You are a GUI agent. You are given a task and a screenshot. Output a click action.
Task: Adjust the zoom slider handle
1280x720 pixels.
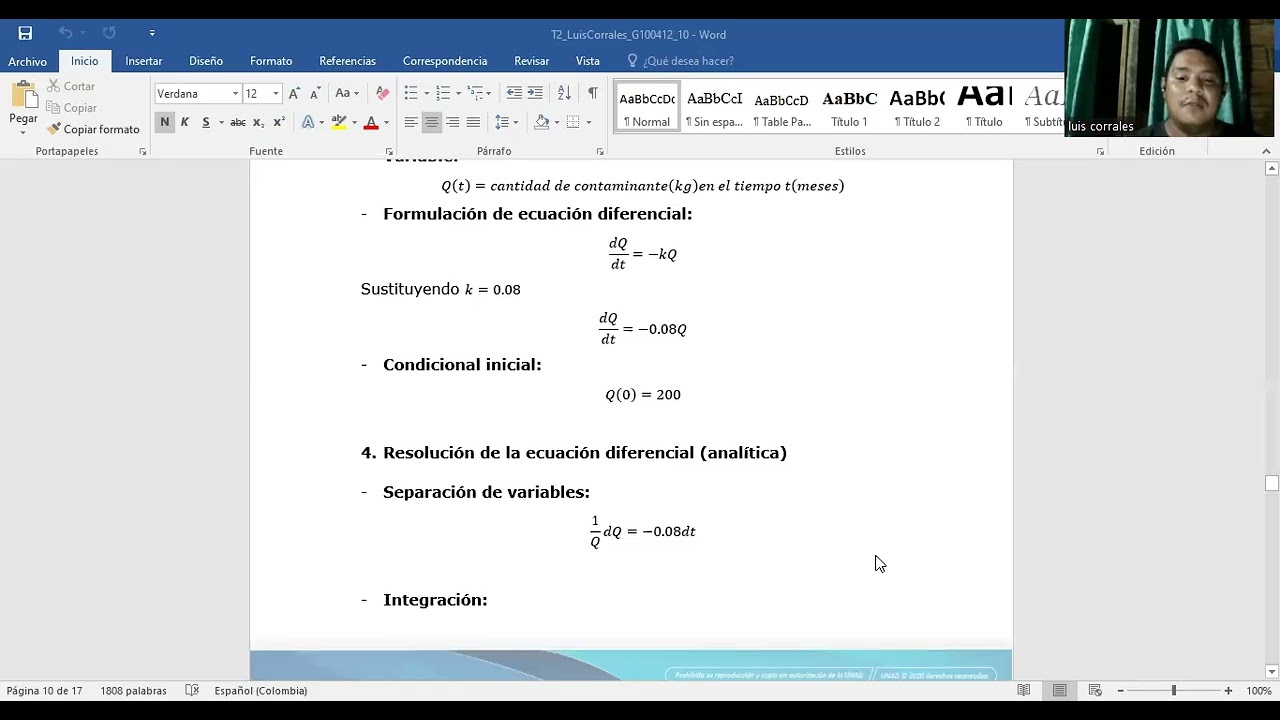[1174, 691]
